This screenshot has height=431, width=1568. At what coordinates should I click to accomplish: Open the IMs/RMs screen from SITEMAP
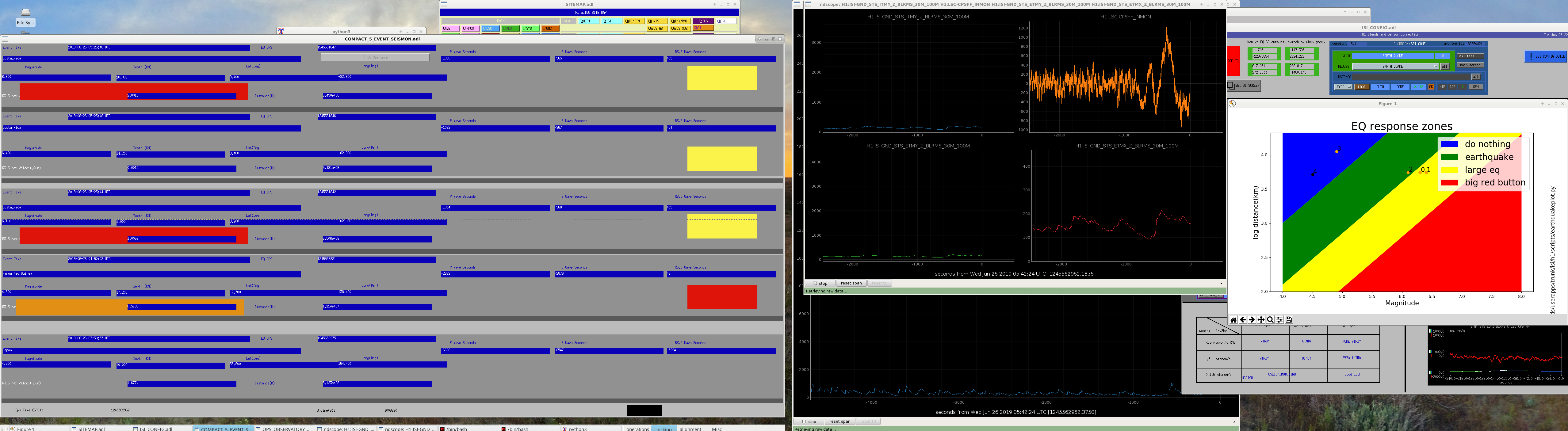coord(681,21)
